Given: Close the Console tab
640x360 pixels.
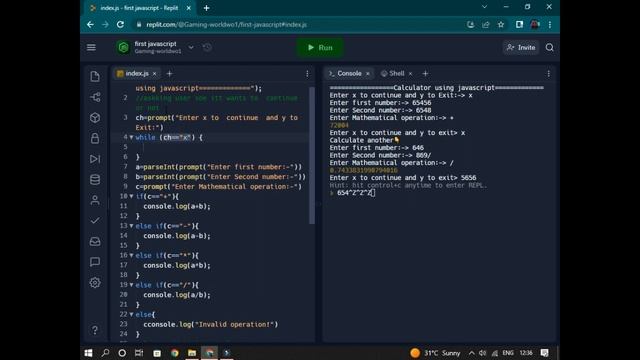Looking at the screenshot, I should click(x=368, y=73).
